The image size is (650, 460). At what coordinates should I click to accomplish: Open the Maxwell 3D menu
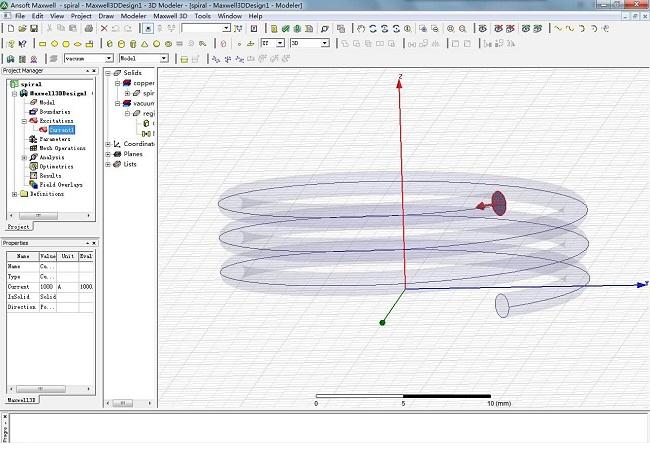pos(170,16)
